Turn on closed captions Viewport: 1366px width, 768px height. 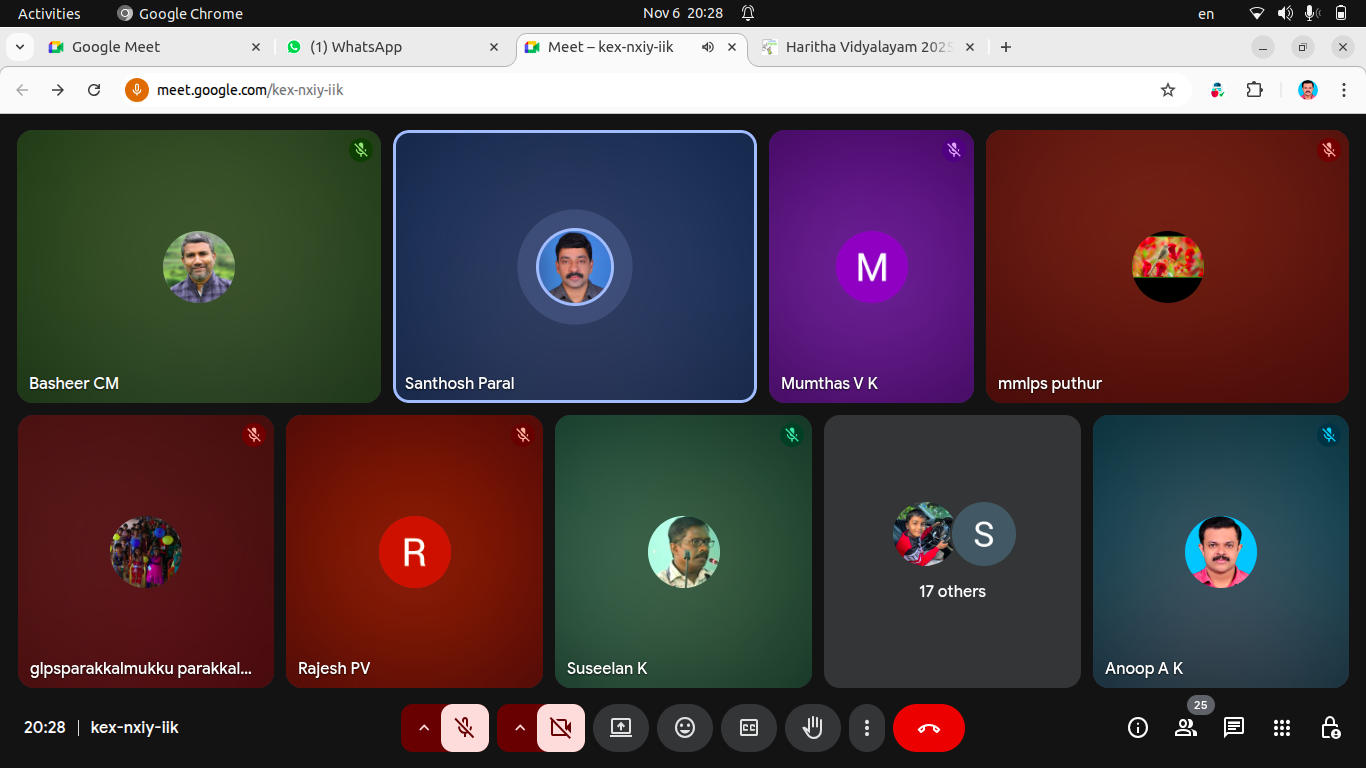click(749, 728)
